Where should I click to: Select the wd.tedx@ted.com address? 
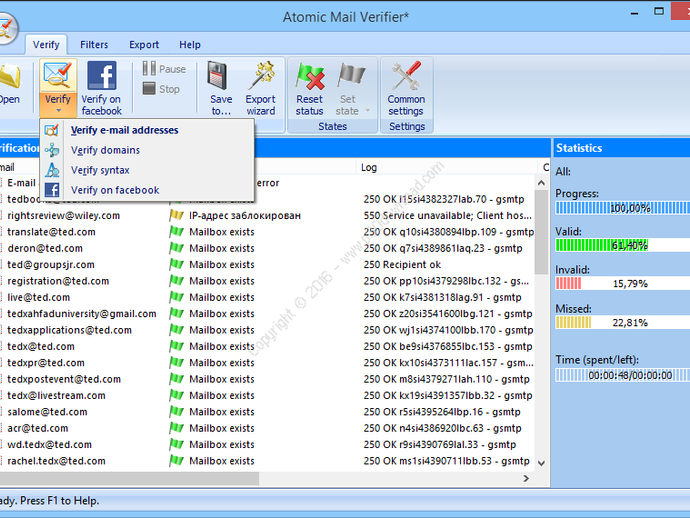(49, 445)
